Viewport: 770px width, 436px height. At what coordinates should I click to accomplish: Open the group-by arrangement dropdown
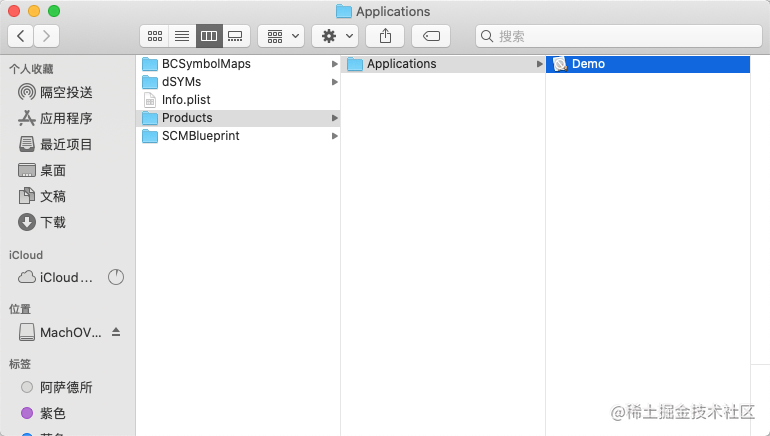[x=281, y=36]
